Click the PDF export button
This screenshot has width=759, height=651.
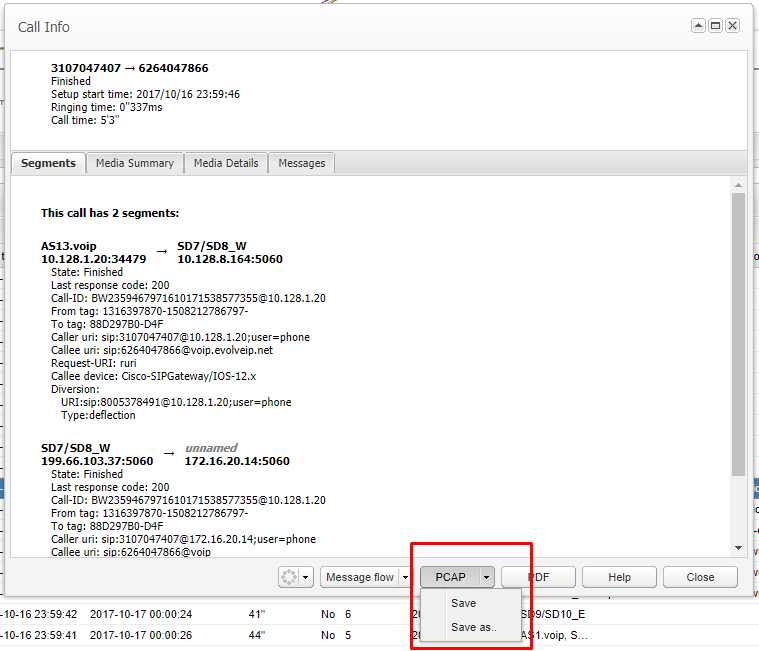(x=538, y=577)
